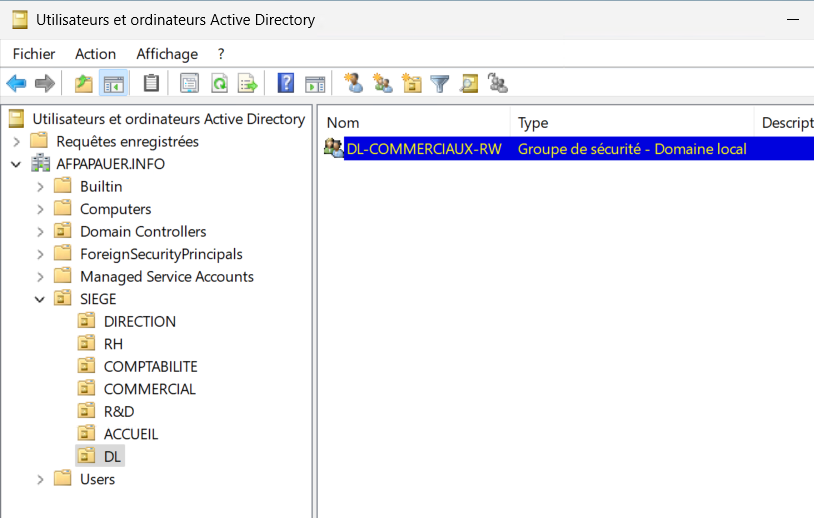This screenshot has height=518, width=814.
Task: Click the filter funnel icon
Action: [440, 84]
